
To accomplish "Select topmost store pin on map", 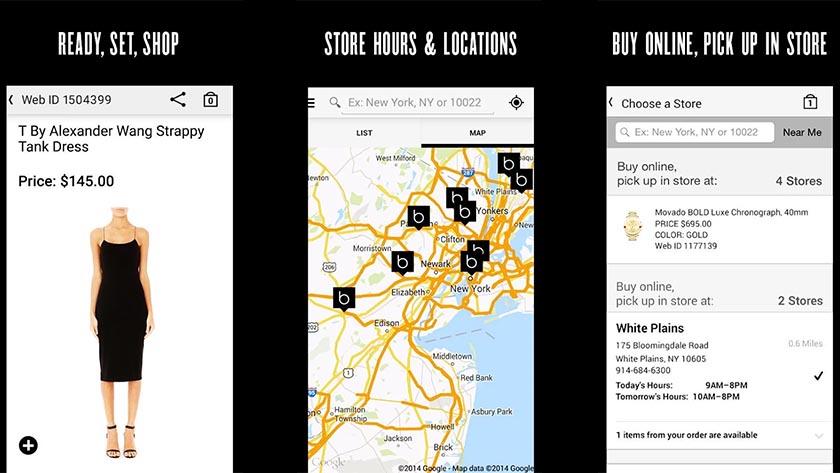I will click(508, 164).
